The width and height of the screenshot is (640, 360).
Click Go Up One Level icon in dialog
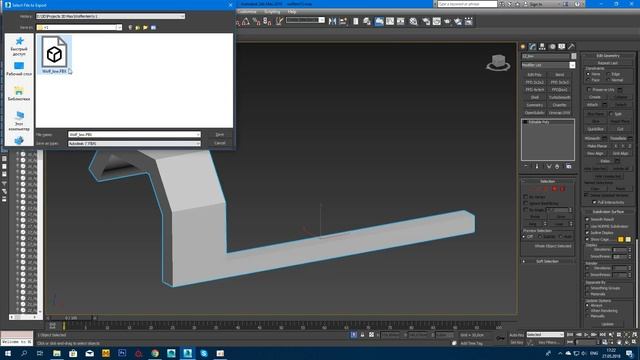[x=138, y=27]
